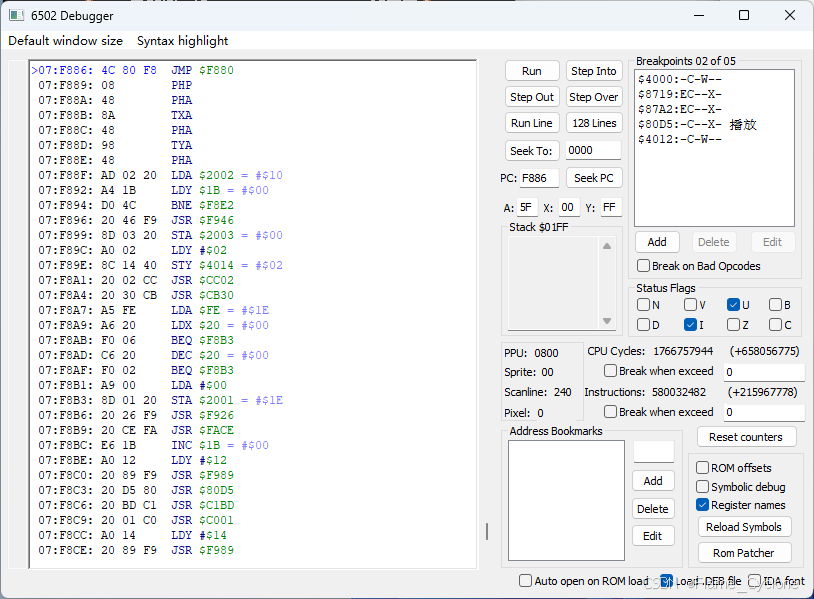Focus the CPU cycles exceed value field
Screen dimensions: 814x599
(764, 372)
